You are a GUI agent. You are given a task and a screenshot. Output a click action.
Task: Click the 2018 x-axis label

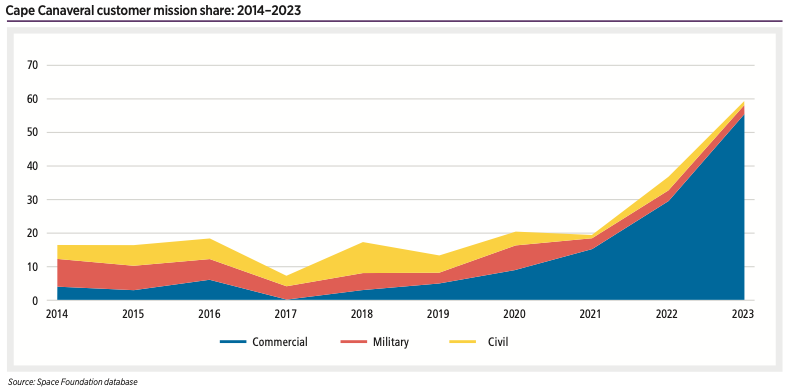click(362, 314)
